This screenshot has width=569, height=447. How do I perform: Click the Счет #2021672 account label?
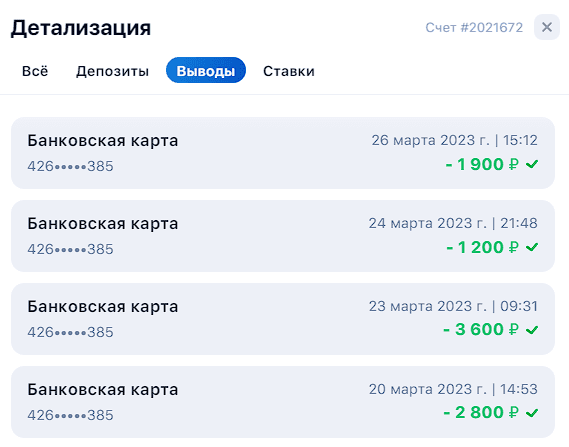(x=474, y=27)
